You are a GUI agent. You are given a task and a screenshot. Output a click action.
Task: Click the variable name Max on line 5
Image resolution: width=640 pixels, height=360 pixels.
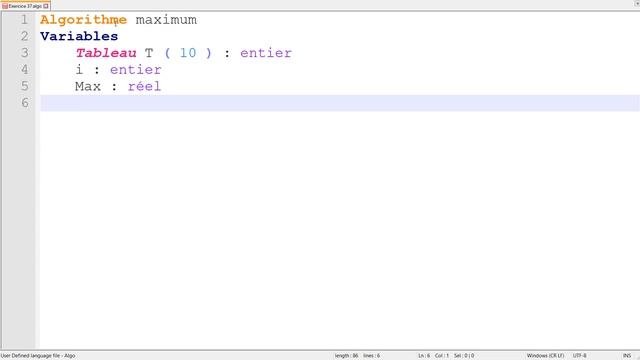pyautogui.click(x=88, y=87)
